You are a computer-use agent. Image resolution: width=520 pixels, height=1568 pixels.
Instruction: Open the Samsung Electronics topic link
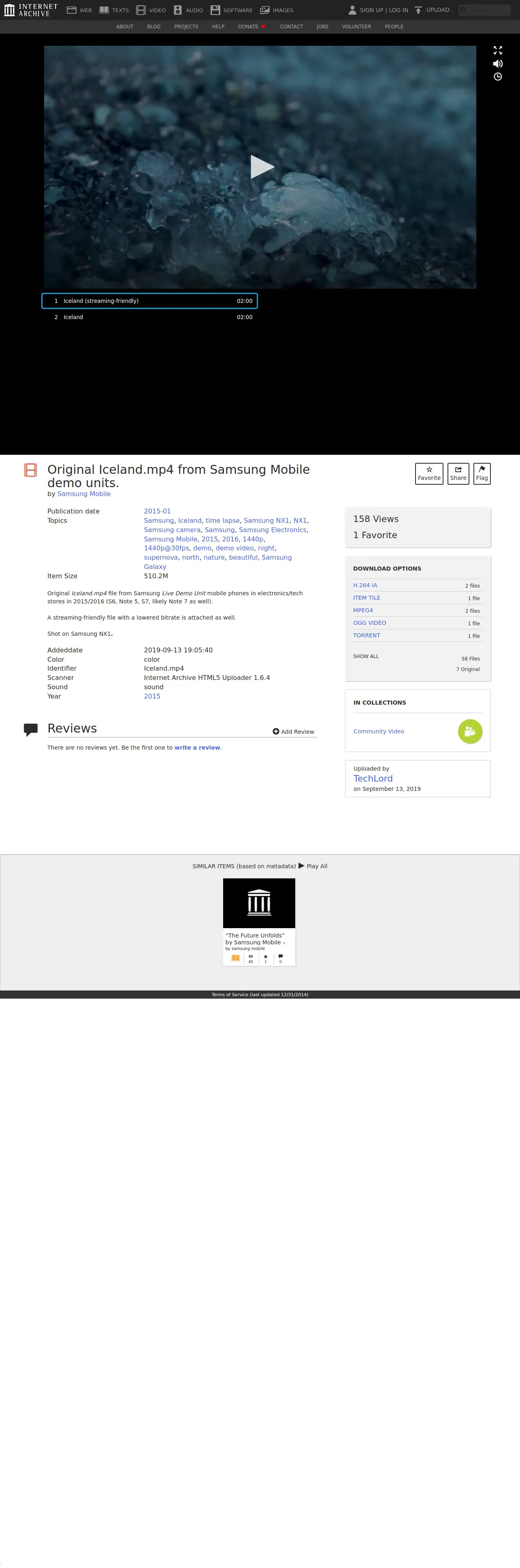click(273, 530)
